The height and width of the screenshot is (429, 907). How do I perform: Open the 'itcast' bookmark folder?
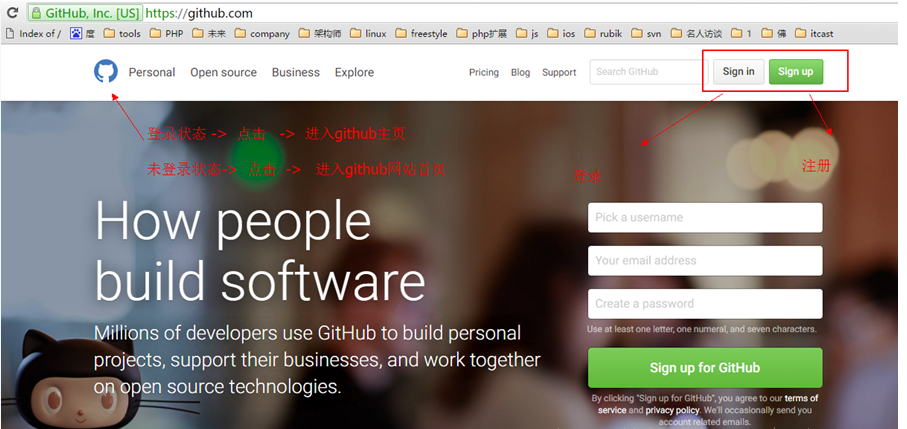coord(814,34)
